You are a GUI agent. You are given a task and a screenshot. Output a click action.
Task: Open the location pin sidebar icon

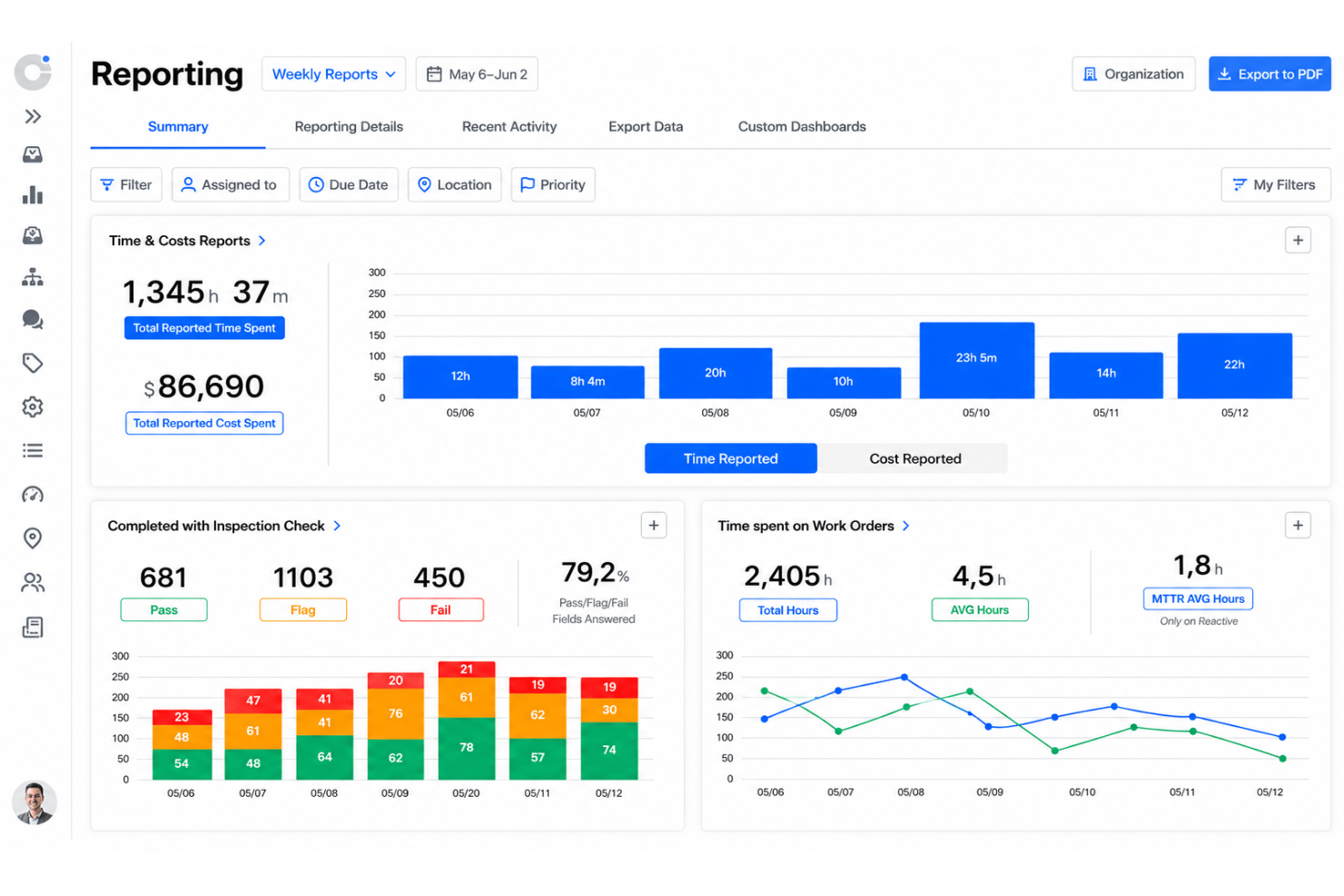click(x=33, y=538)
